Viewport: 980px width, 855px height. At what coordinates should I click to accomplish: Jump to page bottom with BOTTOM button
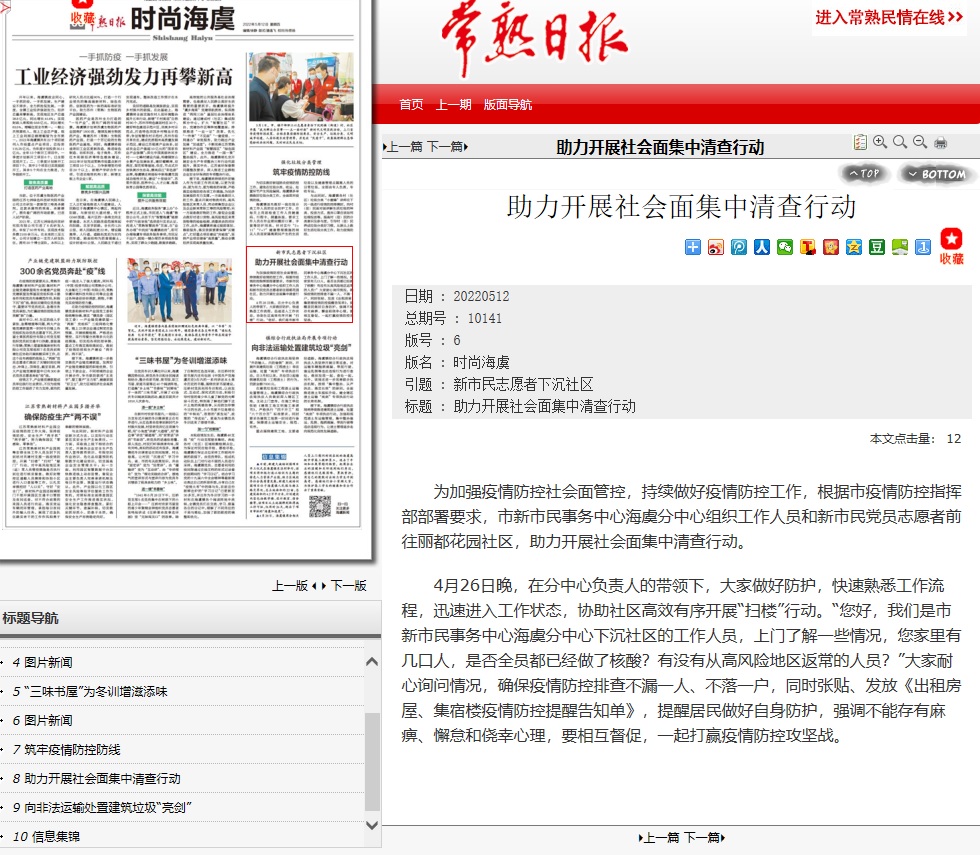tap(936, 174)
